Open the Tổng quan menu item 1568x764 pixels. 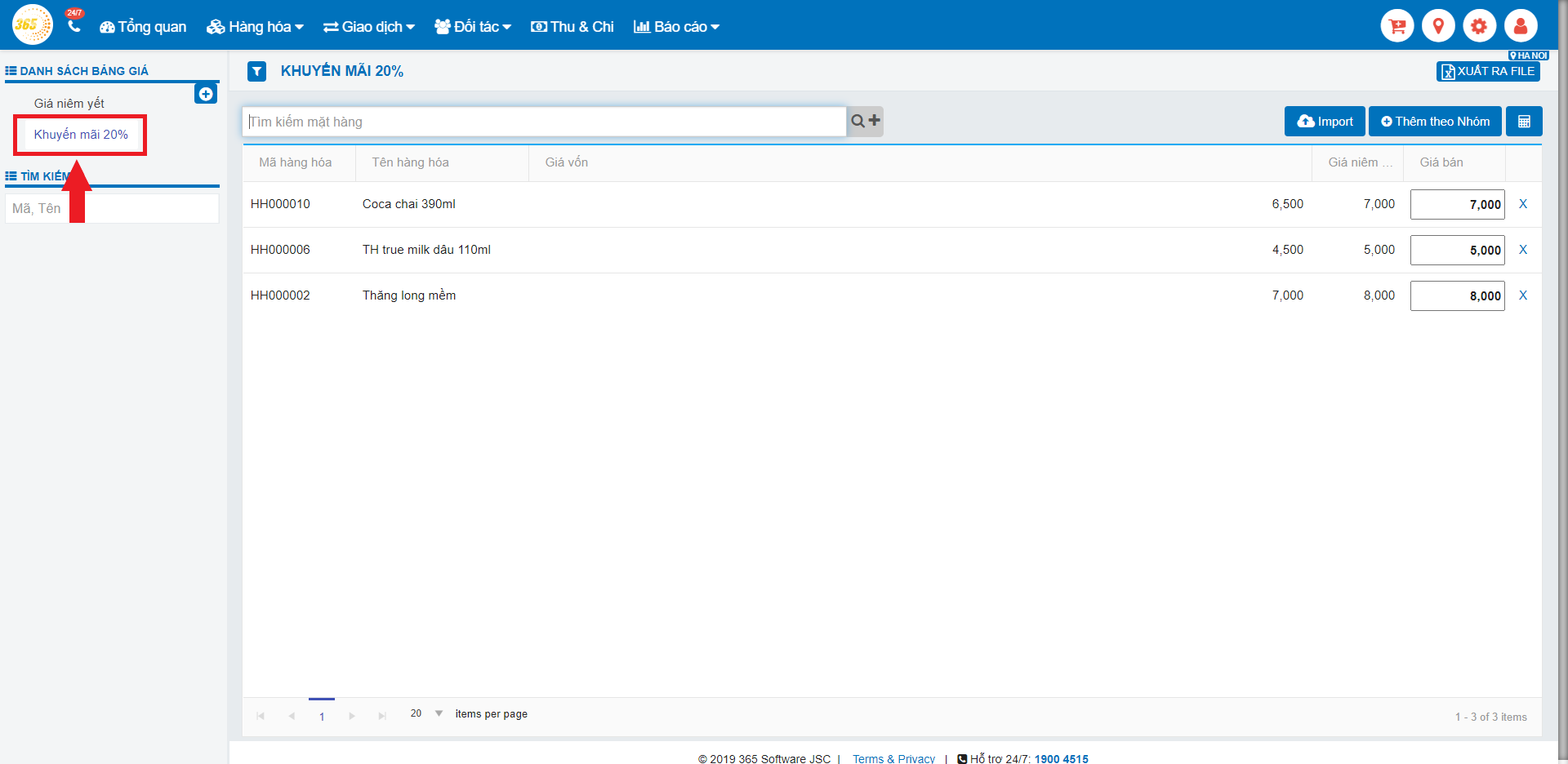coord(143,27)
